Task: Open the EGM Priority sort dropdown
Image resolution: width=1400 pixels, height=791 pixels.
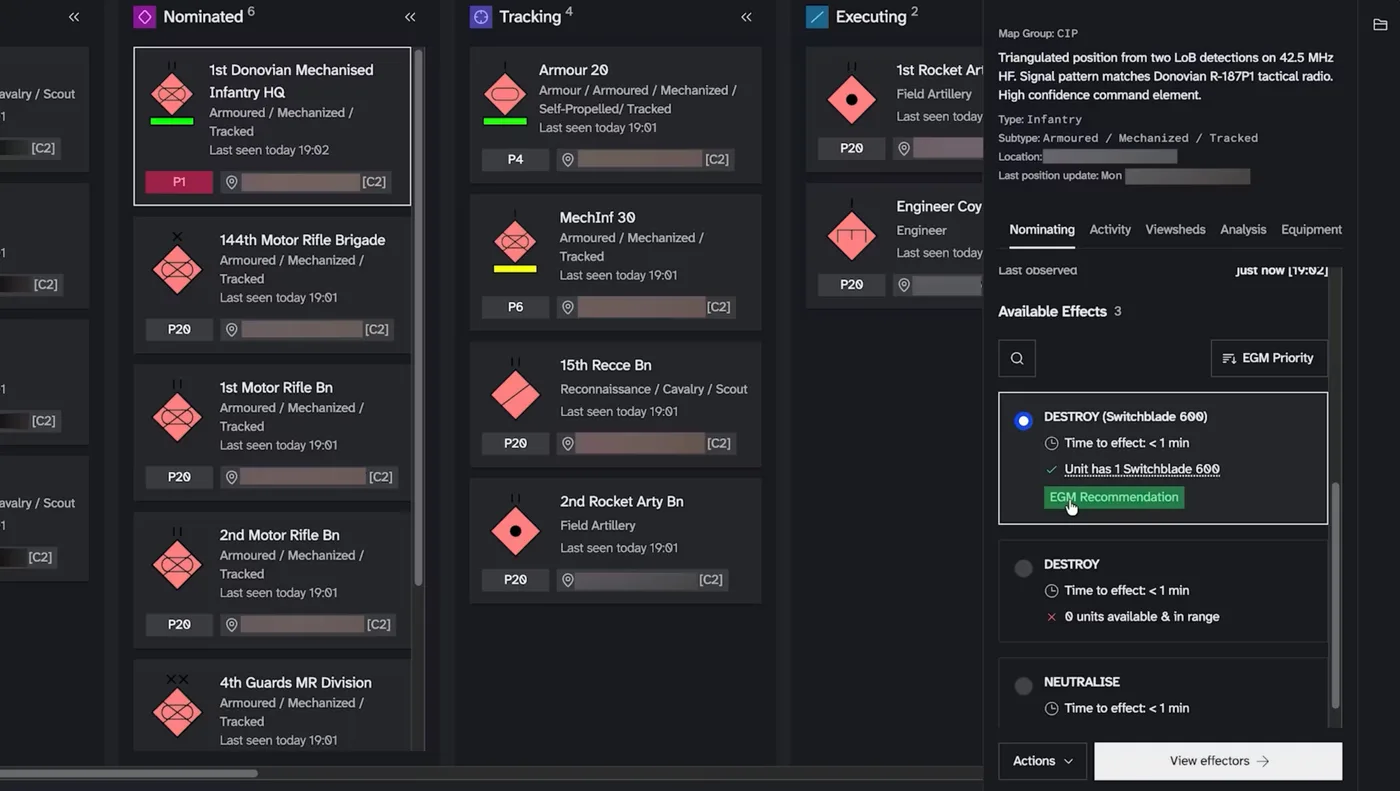Action: [1269, 358]
